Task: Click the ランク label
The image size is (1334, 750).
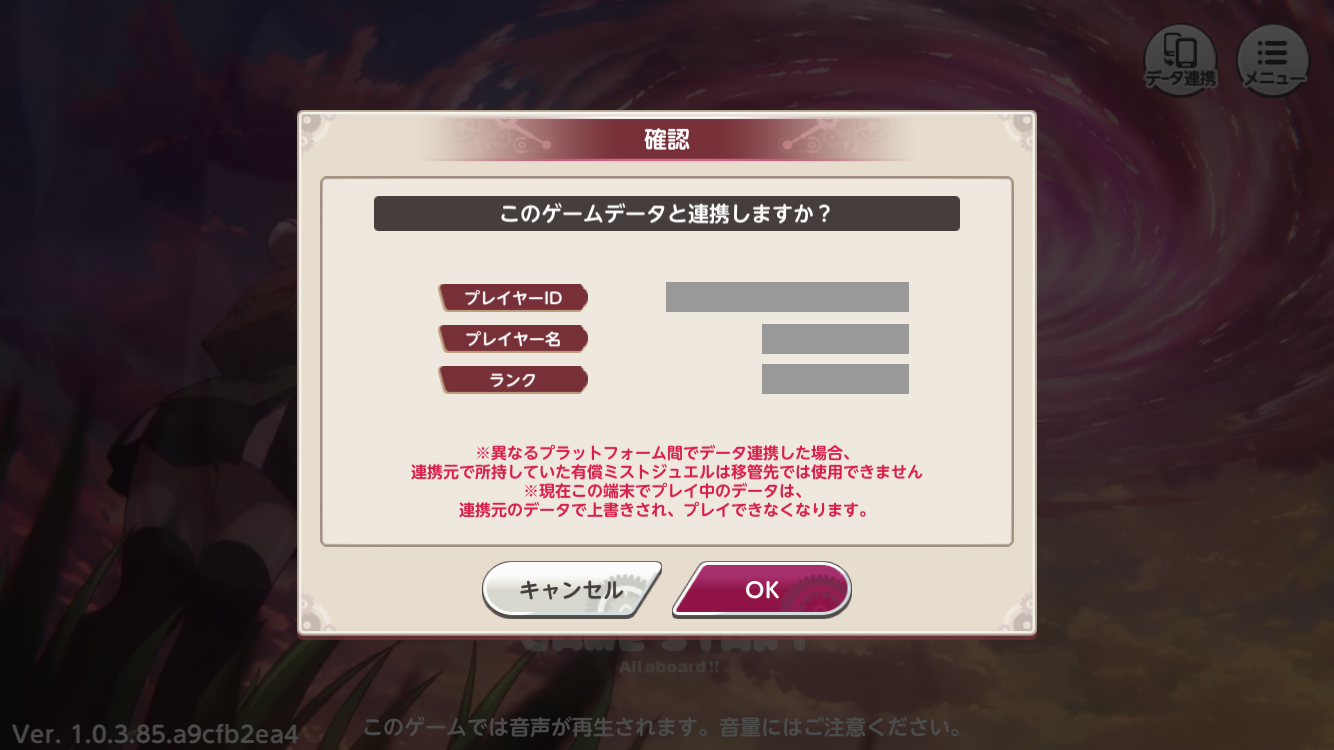Action: pos(513,380)
